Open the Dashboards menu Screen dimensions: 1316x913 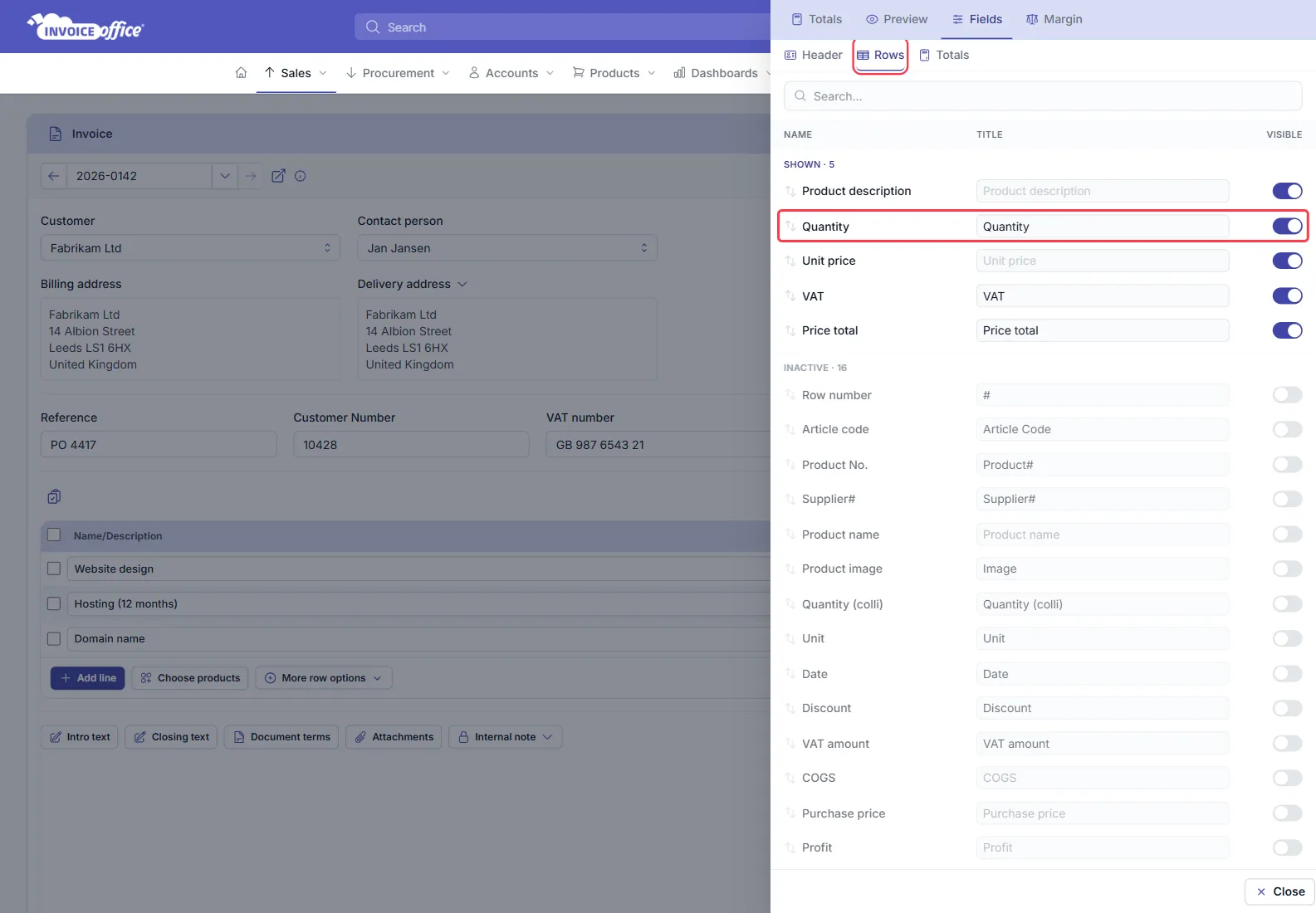click(x=722, y=73)
